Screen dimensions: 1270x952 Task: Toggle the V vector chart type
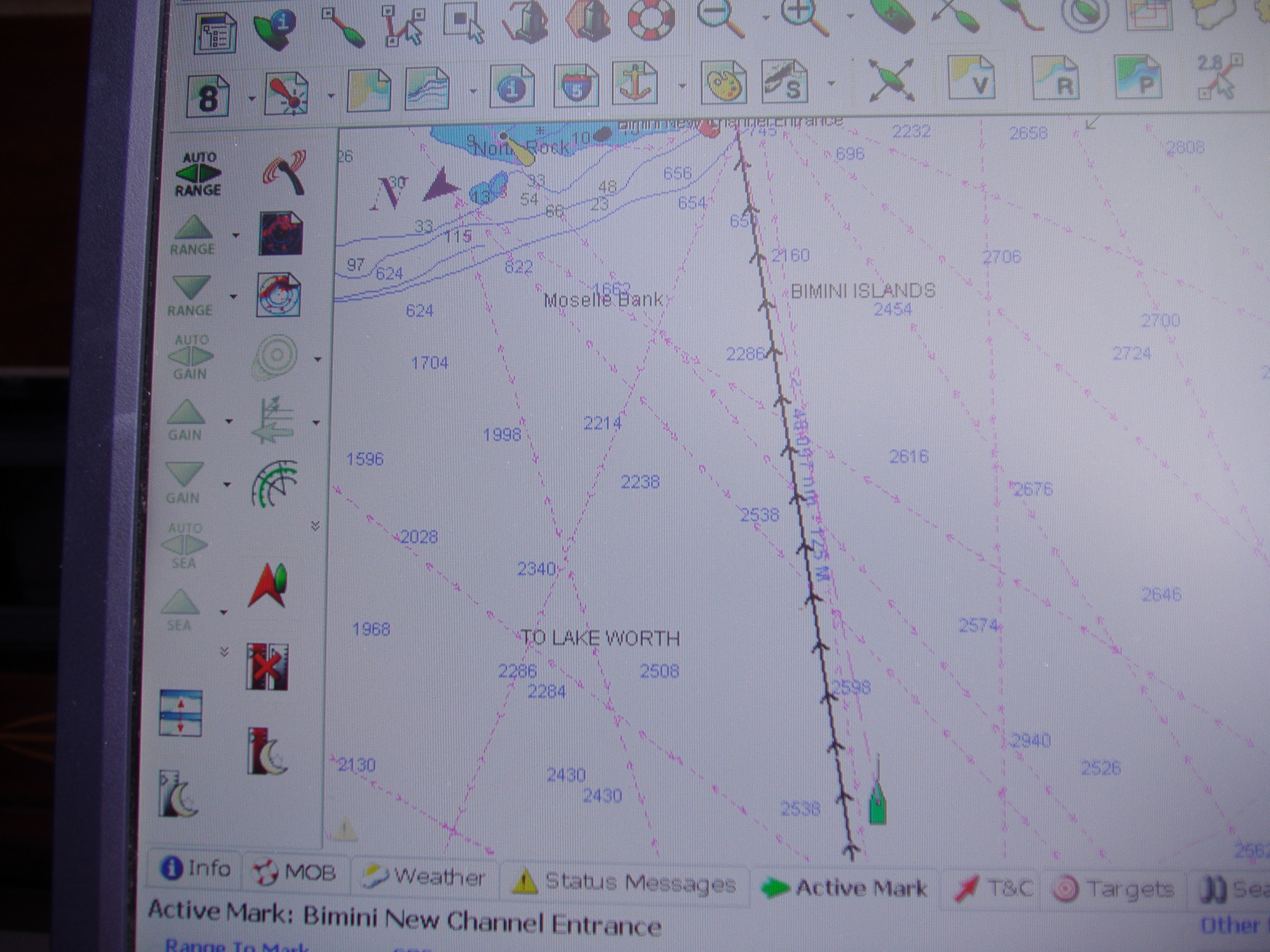tap(971, 78)
